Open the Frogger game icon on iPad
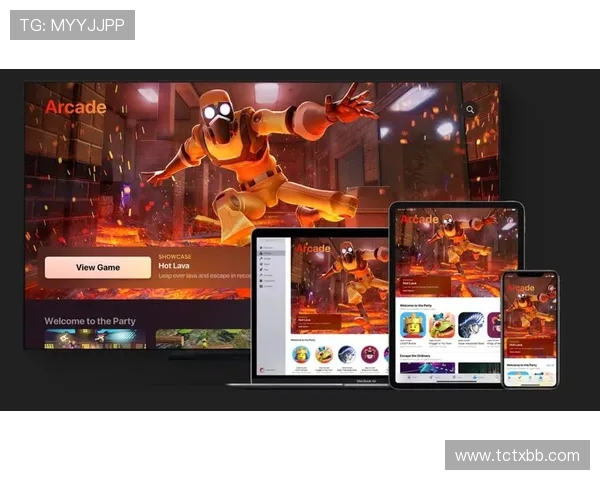 (441, 325)
